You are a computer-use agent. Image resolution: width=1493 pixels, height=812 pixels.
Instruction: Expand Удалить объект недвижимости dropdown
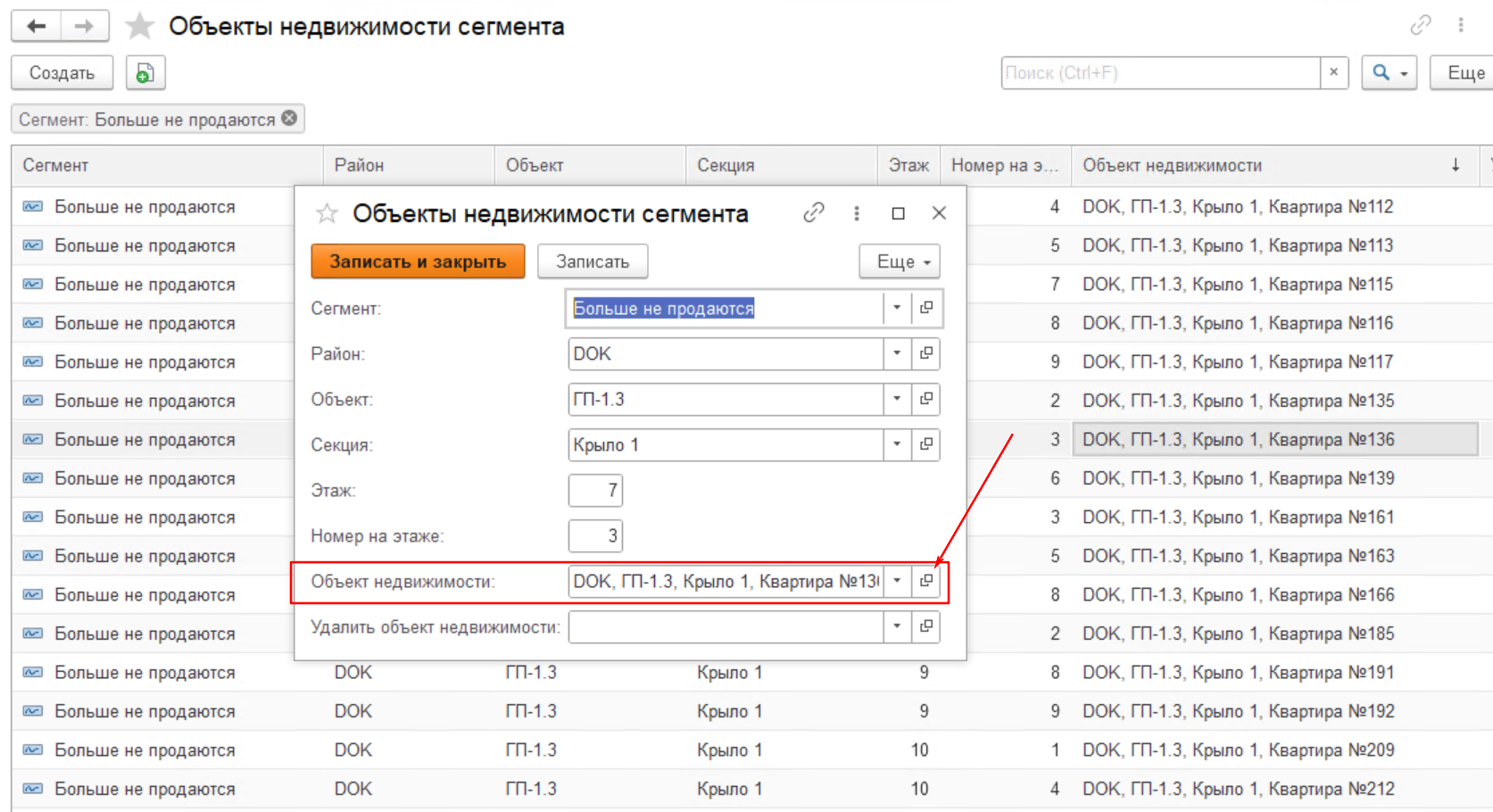897,626
